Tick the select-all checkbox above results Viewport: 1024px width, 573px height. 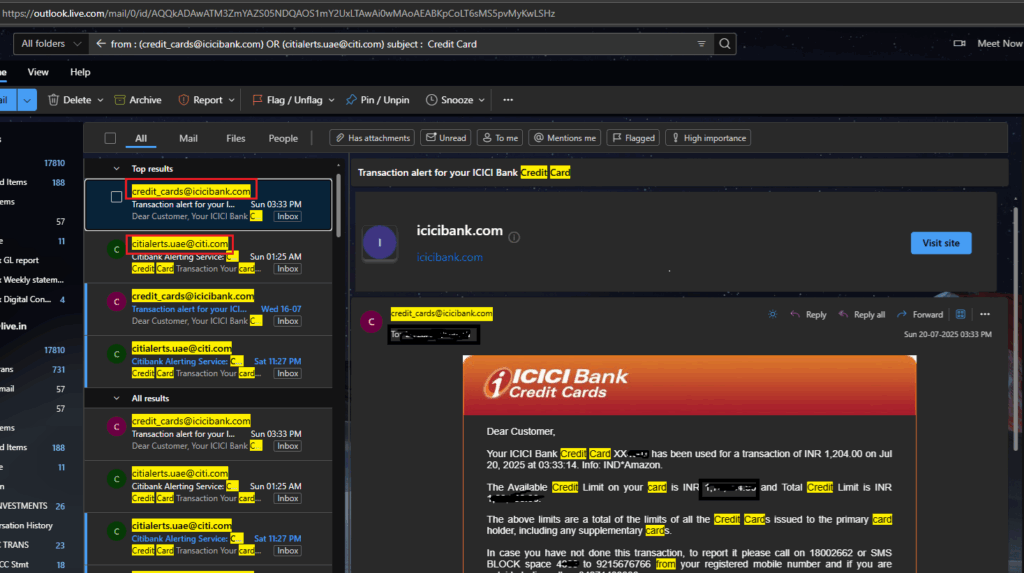pos(110,138)
